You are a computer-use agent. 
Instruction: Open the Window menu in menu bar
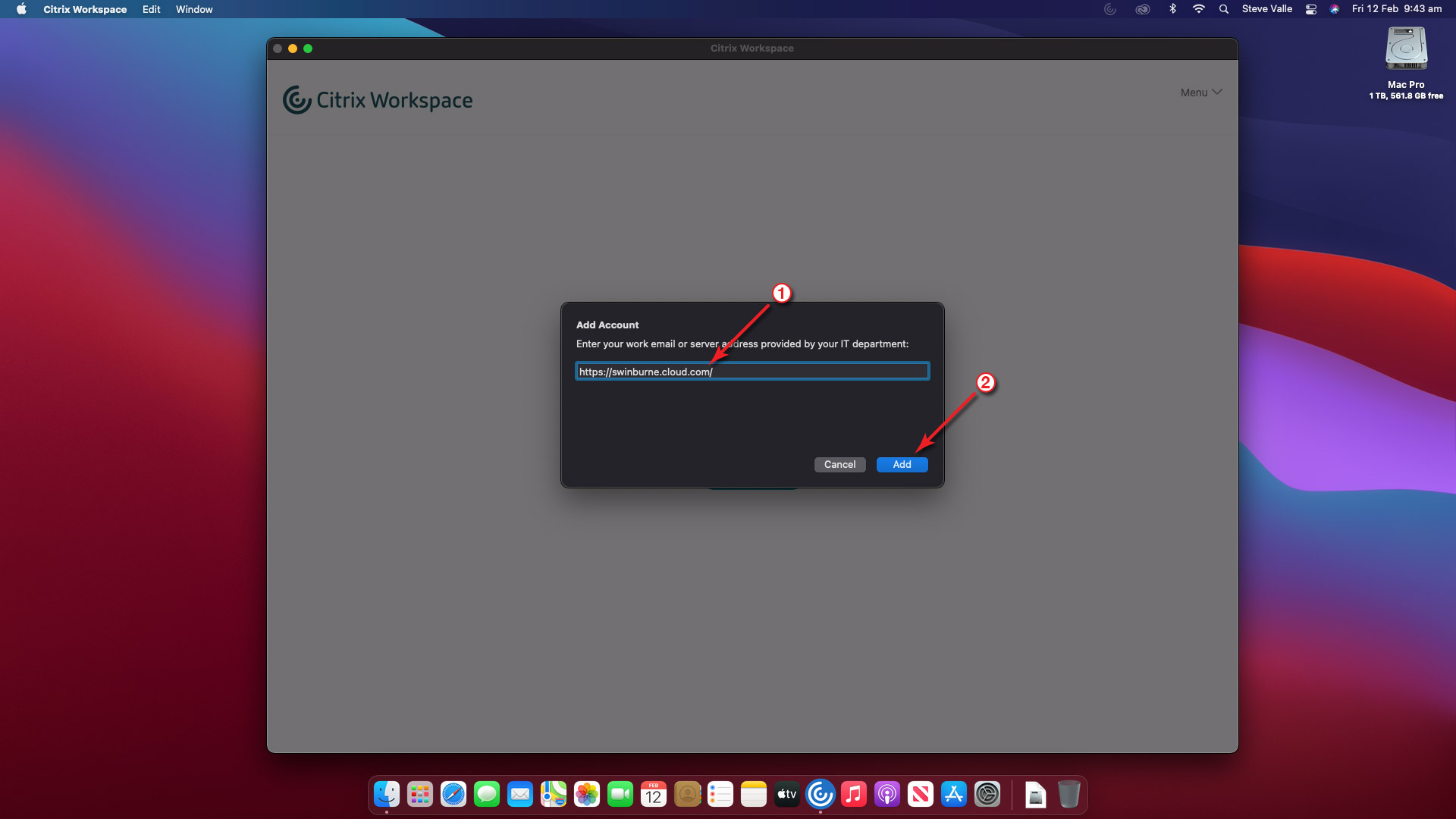pyautogui.click(x=194, y=9)
